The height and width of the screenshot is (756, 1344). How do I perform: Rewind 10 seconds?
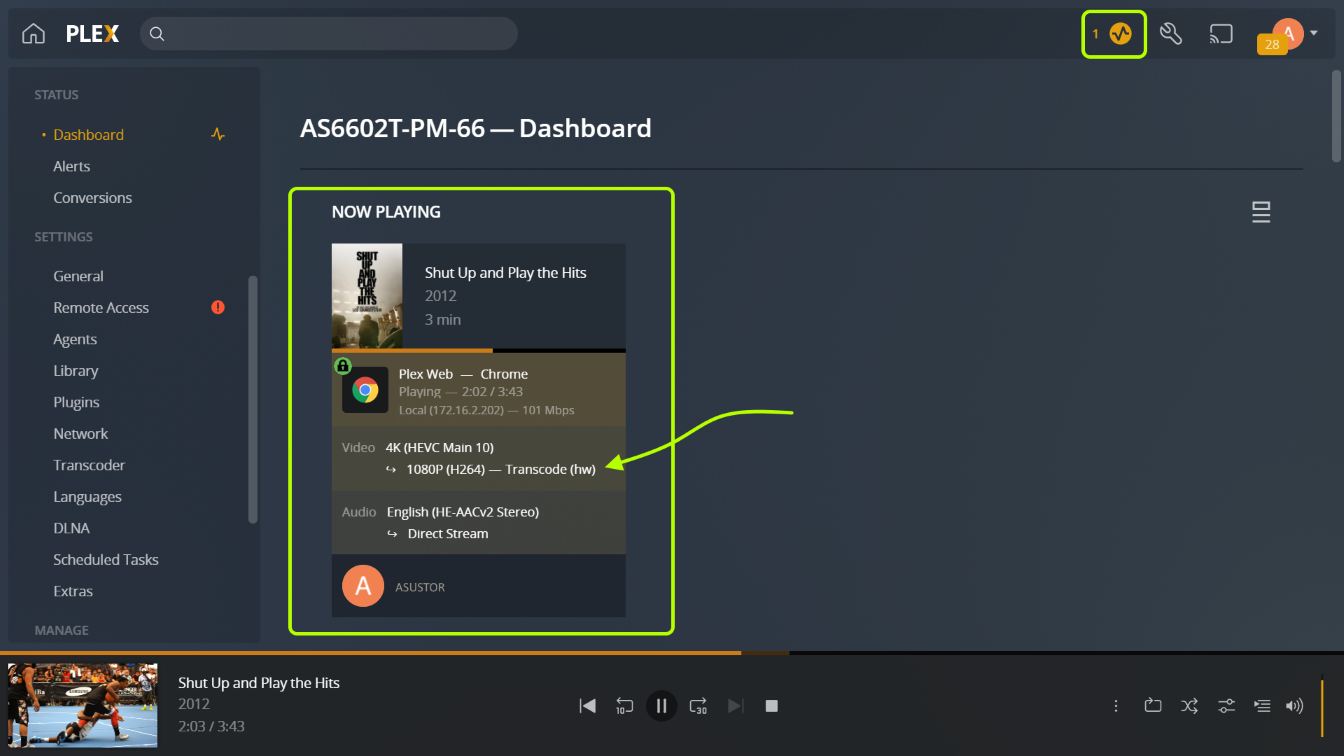[624, 706]
